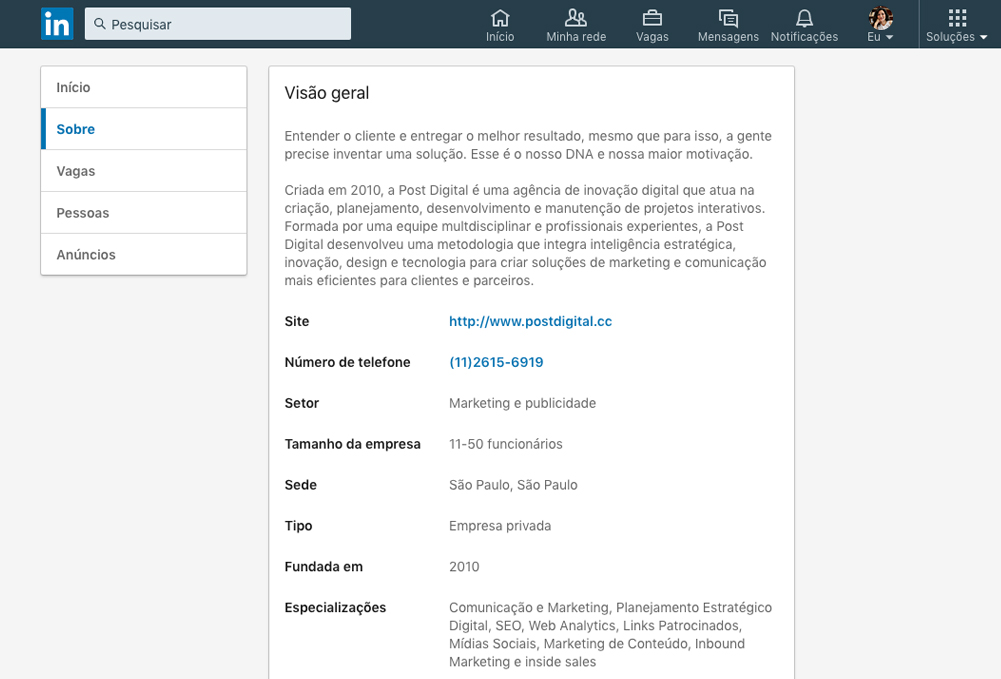Expand the Soluções dropdown arrow
1001x679 pixels.
[984, 37]
